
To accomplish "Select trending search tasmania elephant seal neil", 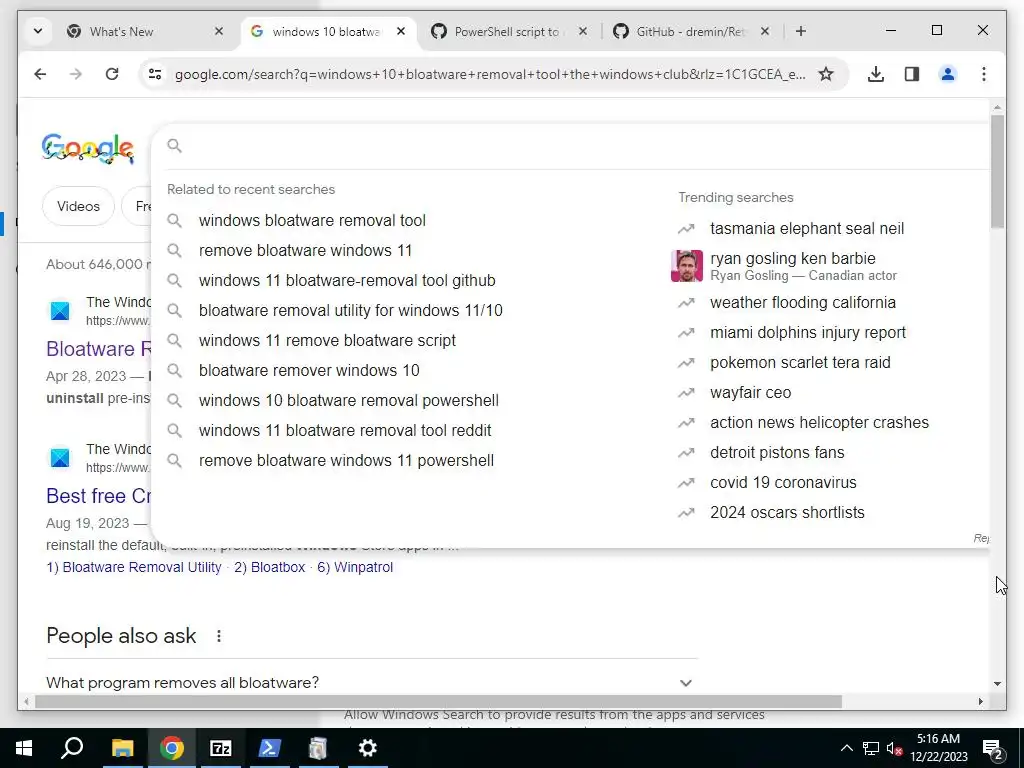I will [x=807, y=229].
